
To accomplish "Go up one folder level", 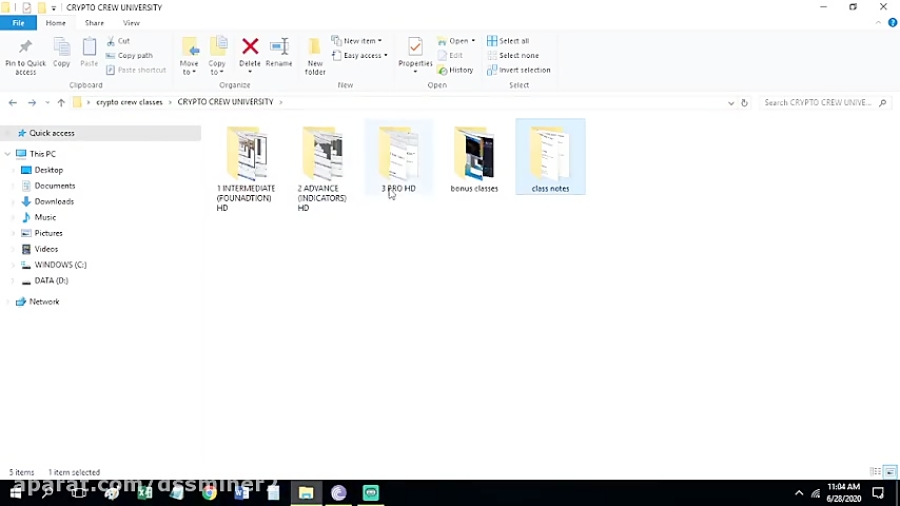I will pos(61,103).
